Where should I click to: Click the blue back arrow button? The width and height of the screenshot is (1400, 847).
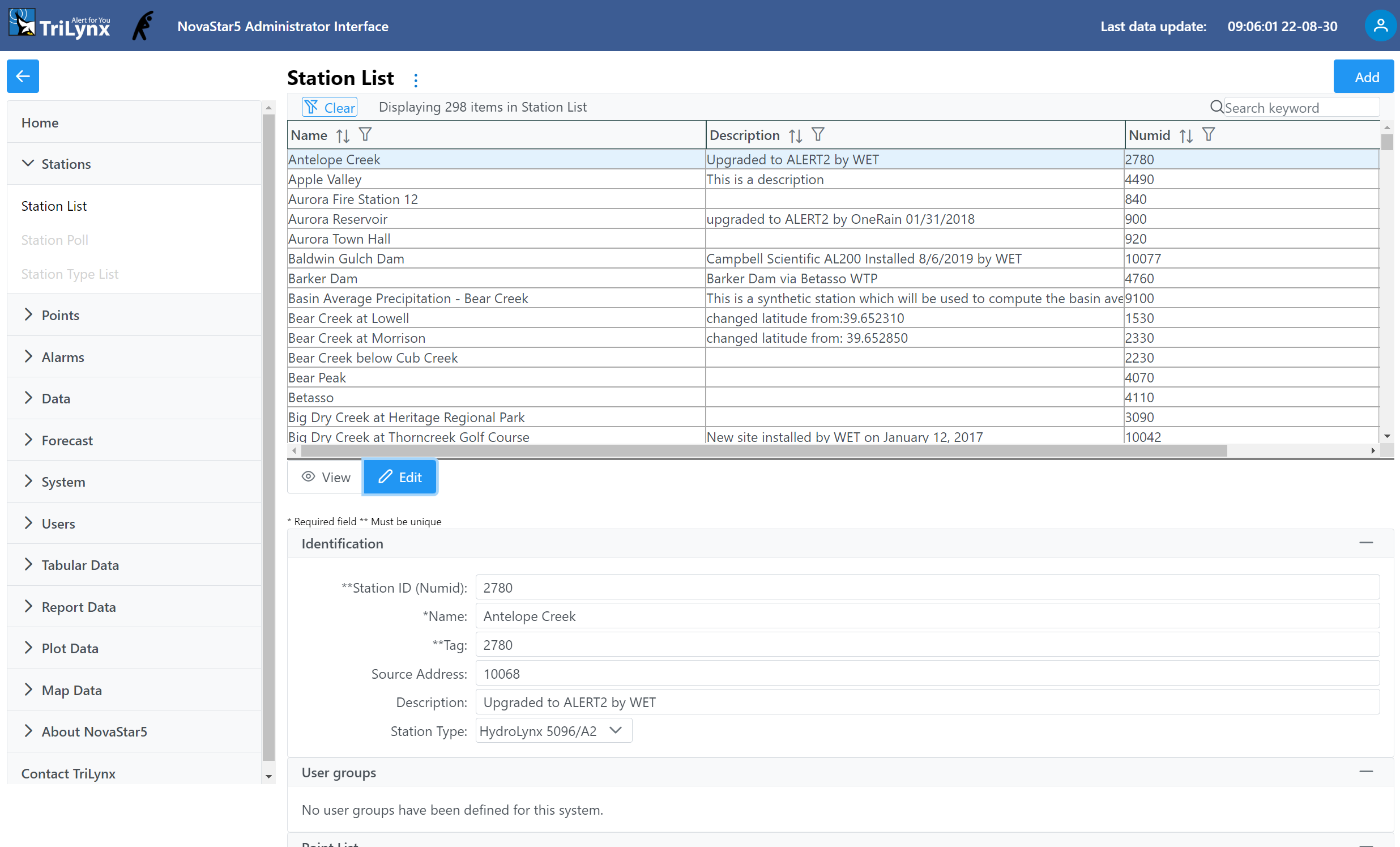coord(23,75)
